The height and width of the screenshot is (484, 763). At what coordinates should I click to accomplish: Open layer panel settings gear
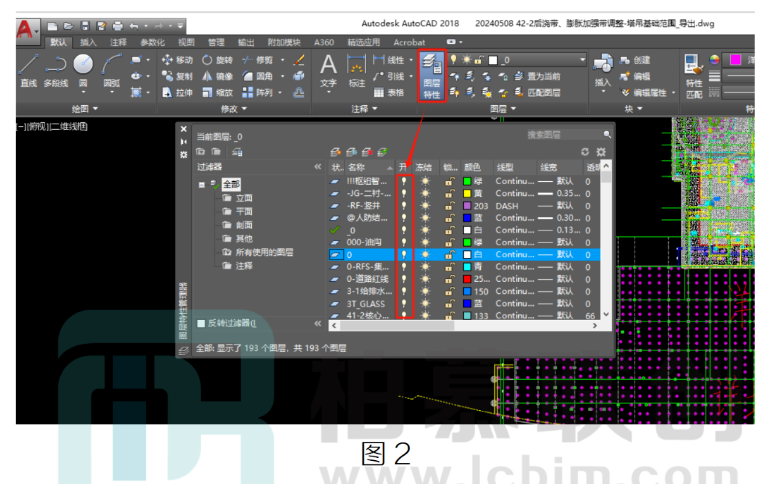[601, 152]
